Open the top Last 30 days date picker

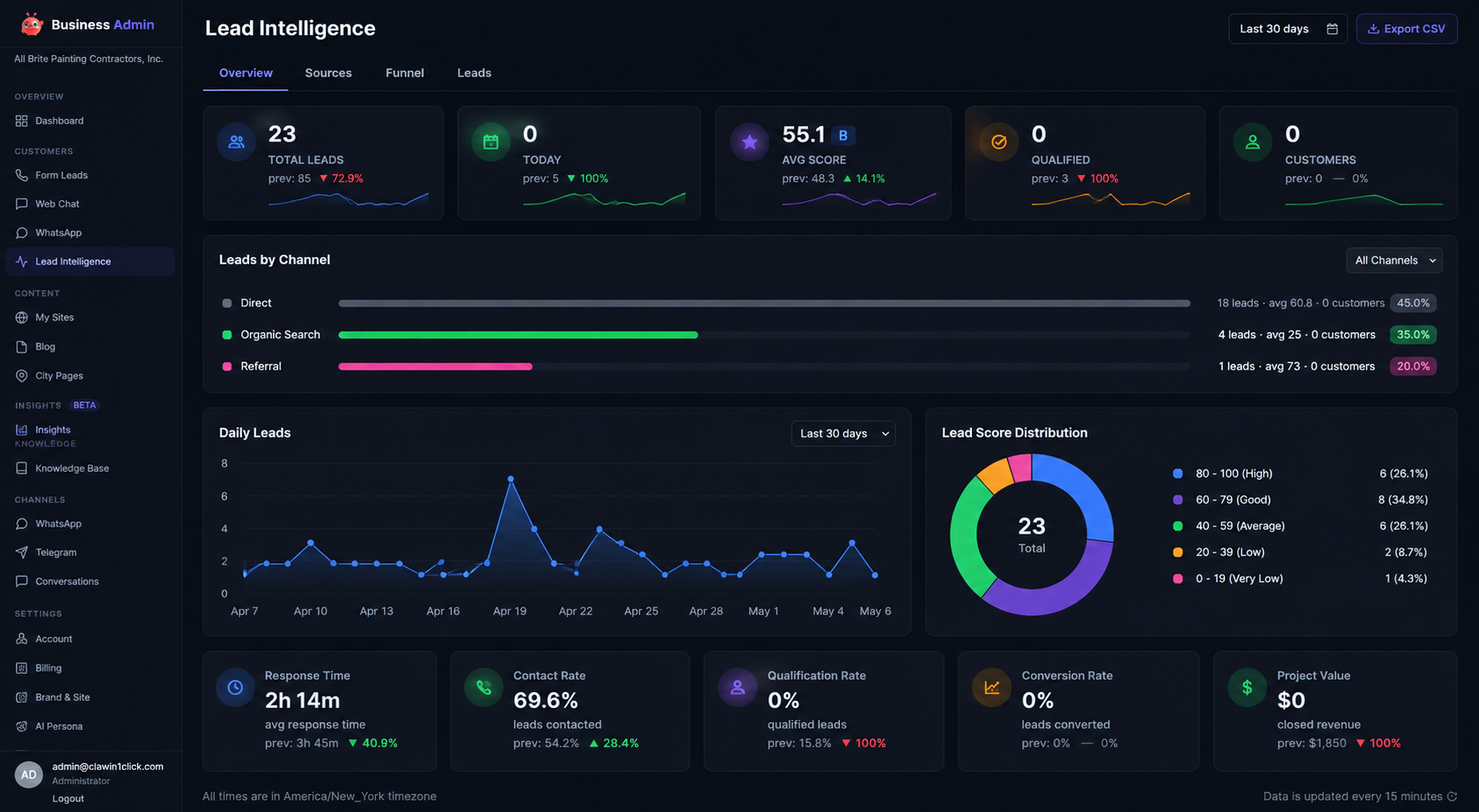[x=1288, y=29]
